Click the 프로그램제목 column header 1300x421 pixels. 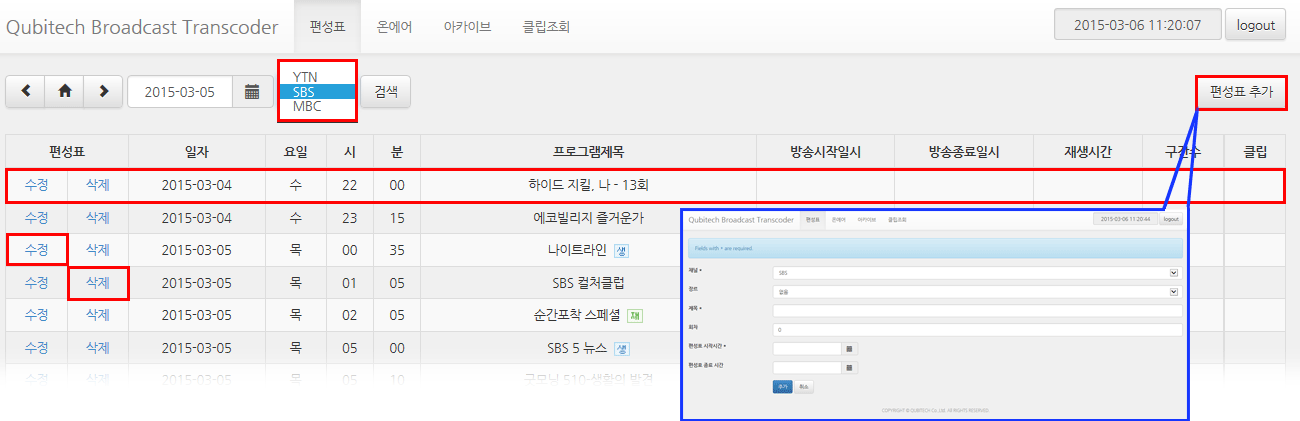(588, 152)
